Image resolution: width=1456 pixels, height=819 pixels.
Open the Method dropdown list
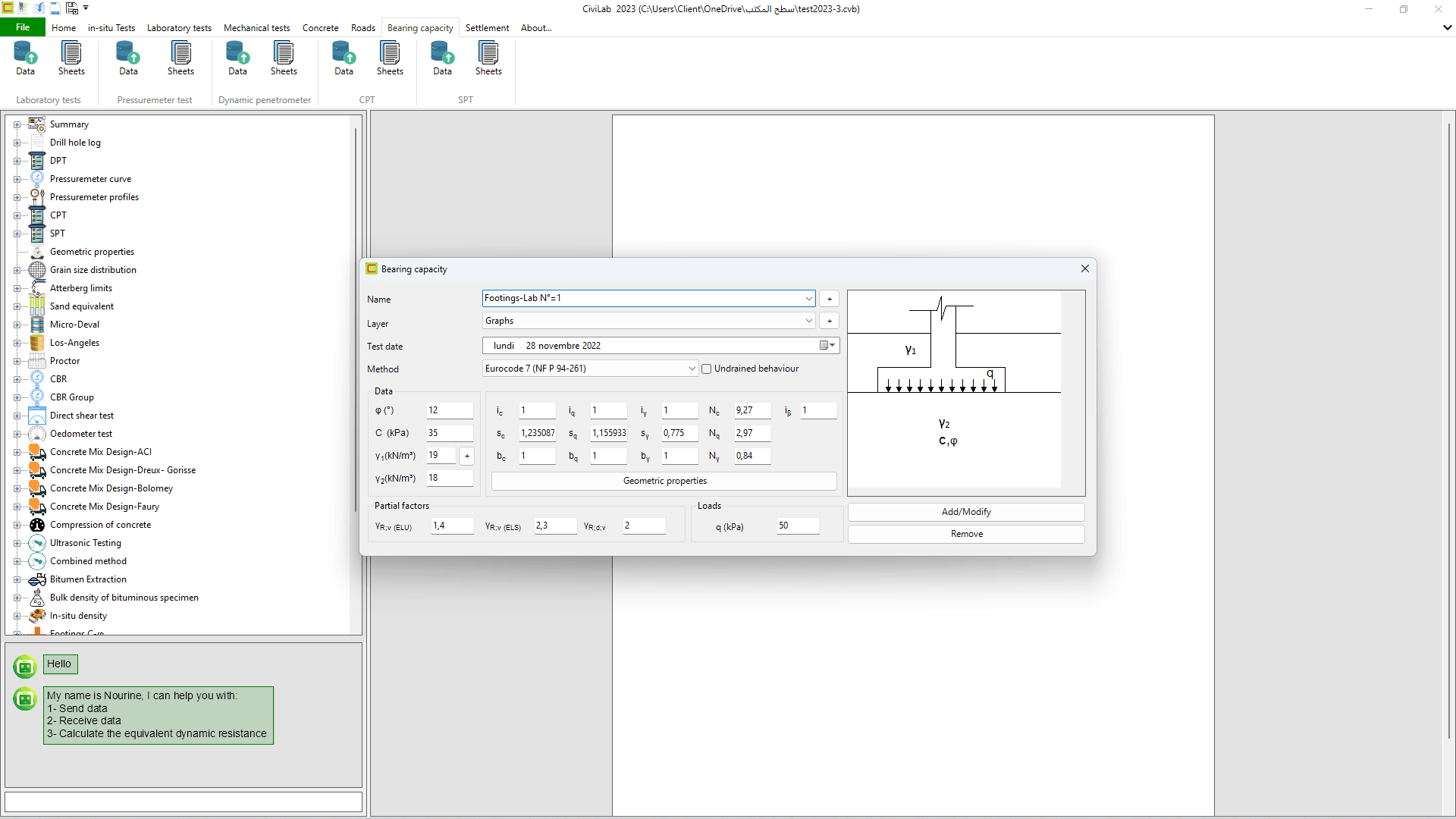692,369
